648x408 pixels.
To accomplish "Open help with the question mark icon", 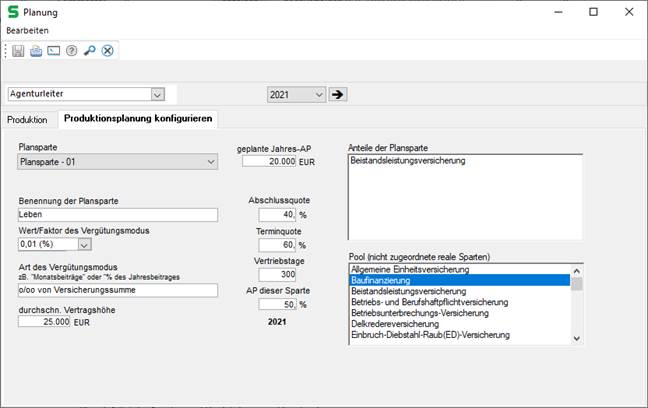I will click(72, 50).
